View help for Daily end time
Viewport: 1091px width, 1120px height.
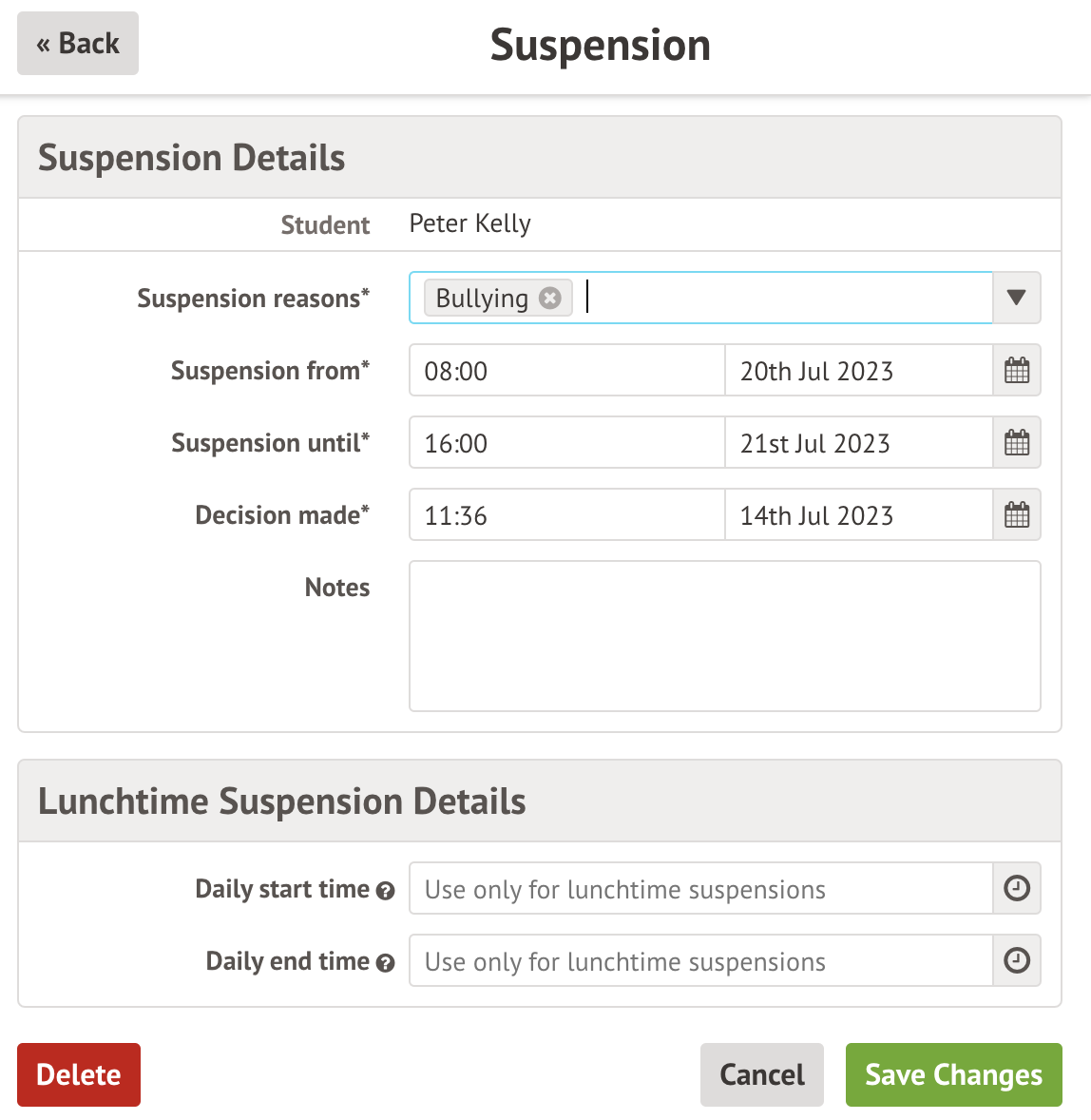coord(385,963)
